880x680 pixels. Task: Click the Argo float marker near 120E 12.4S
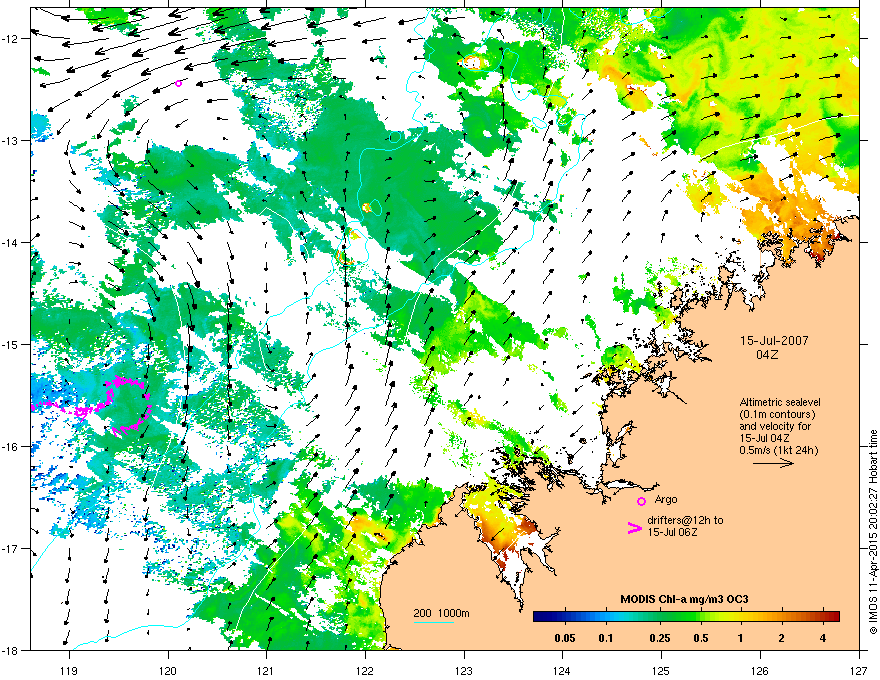[178, 84]
